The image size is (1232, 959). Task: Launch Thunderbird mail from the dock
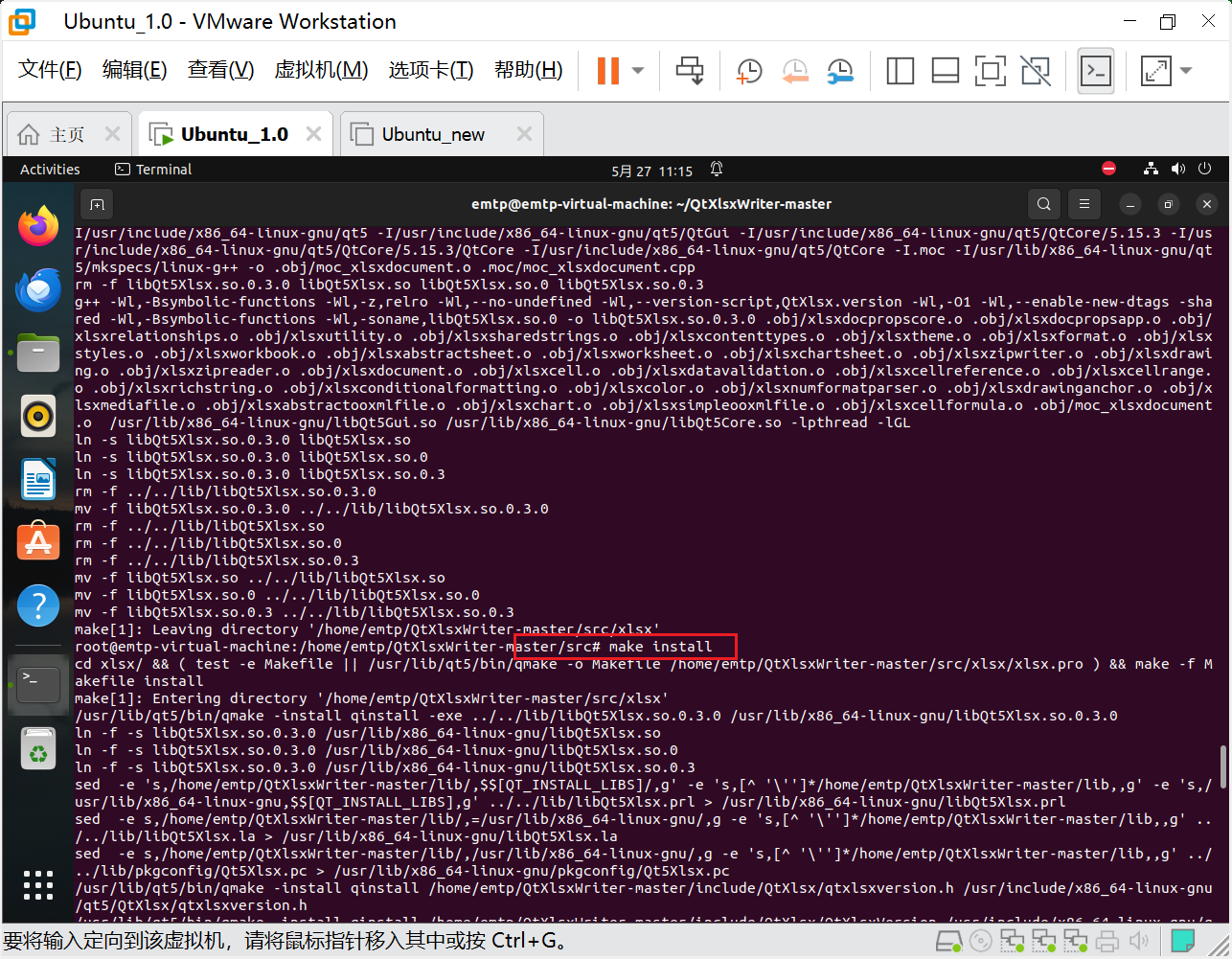[38, 289]
